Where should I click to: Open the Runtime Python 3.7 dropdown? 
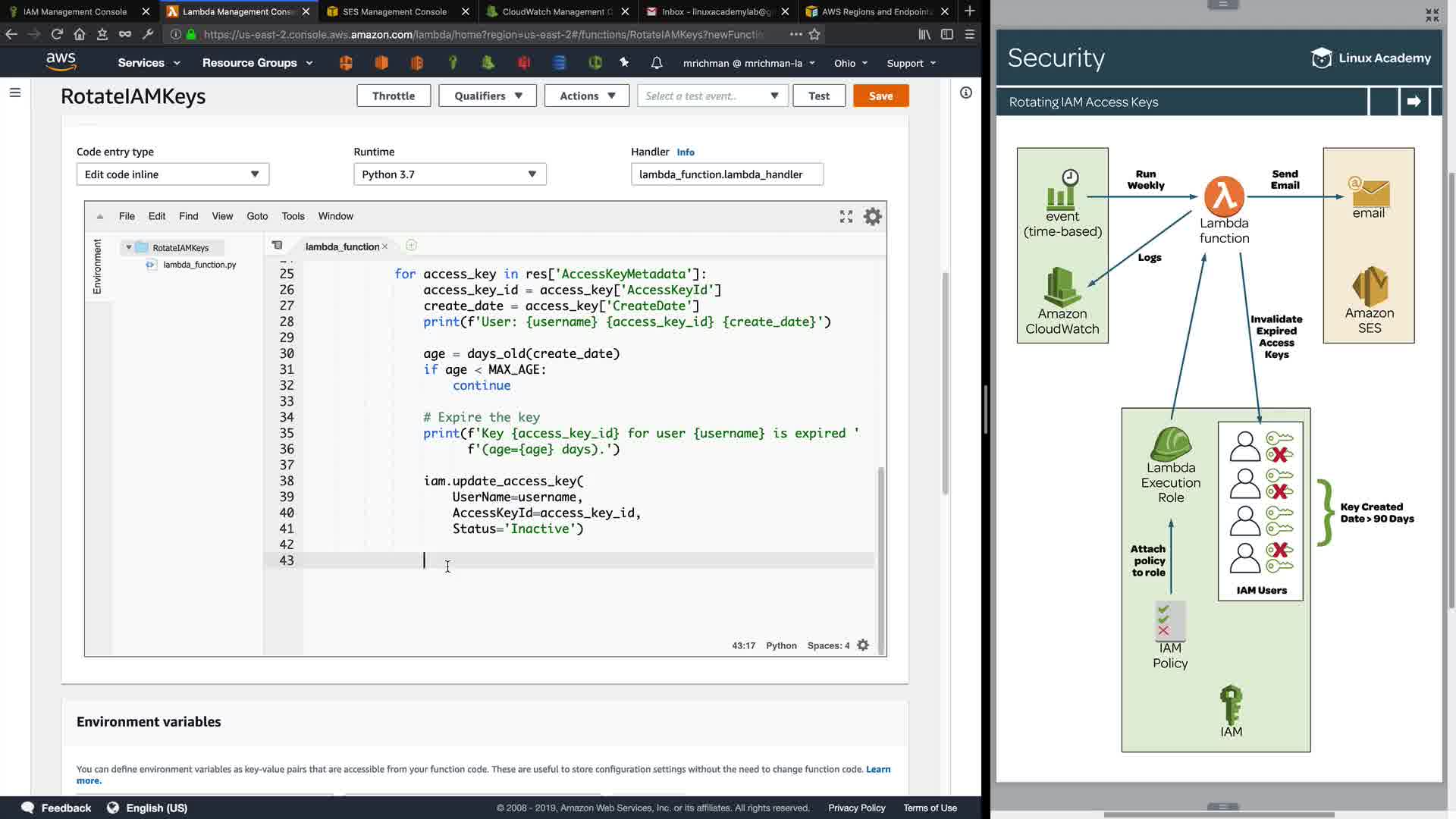coord(450,174)
